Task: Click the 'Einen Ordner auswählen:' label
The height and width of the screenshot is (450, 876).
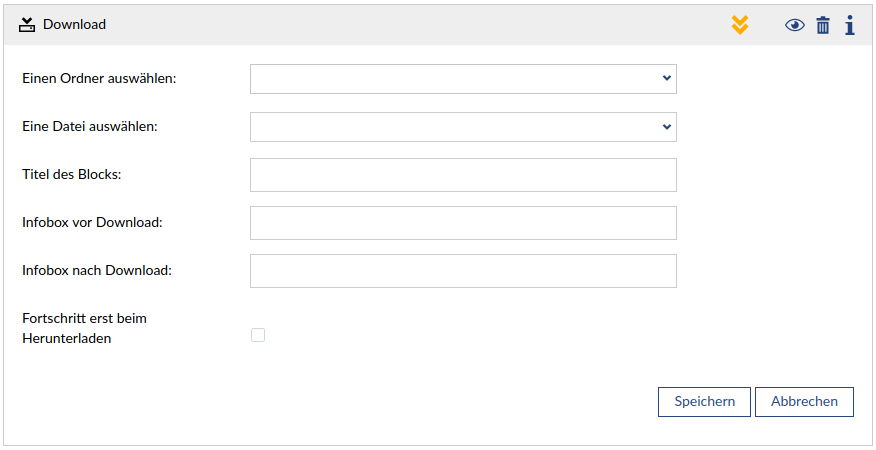Action: pos(99,78)
